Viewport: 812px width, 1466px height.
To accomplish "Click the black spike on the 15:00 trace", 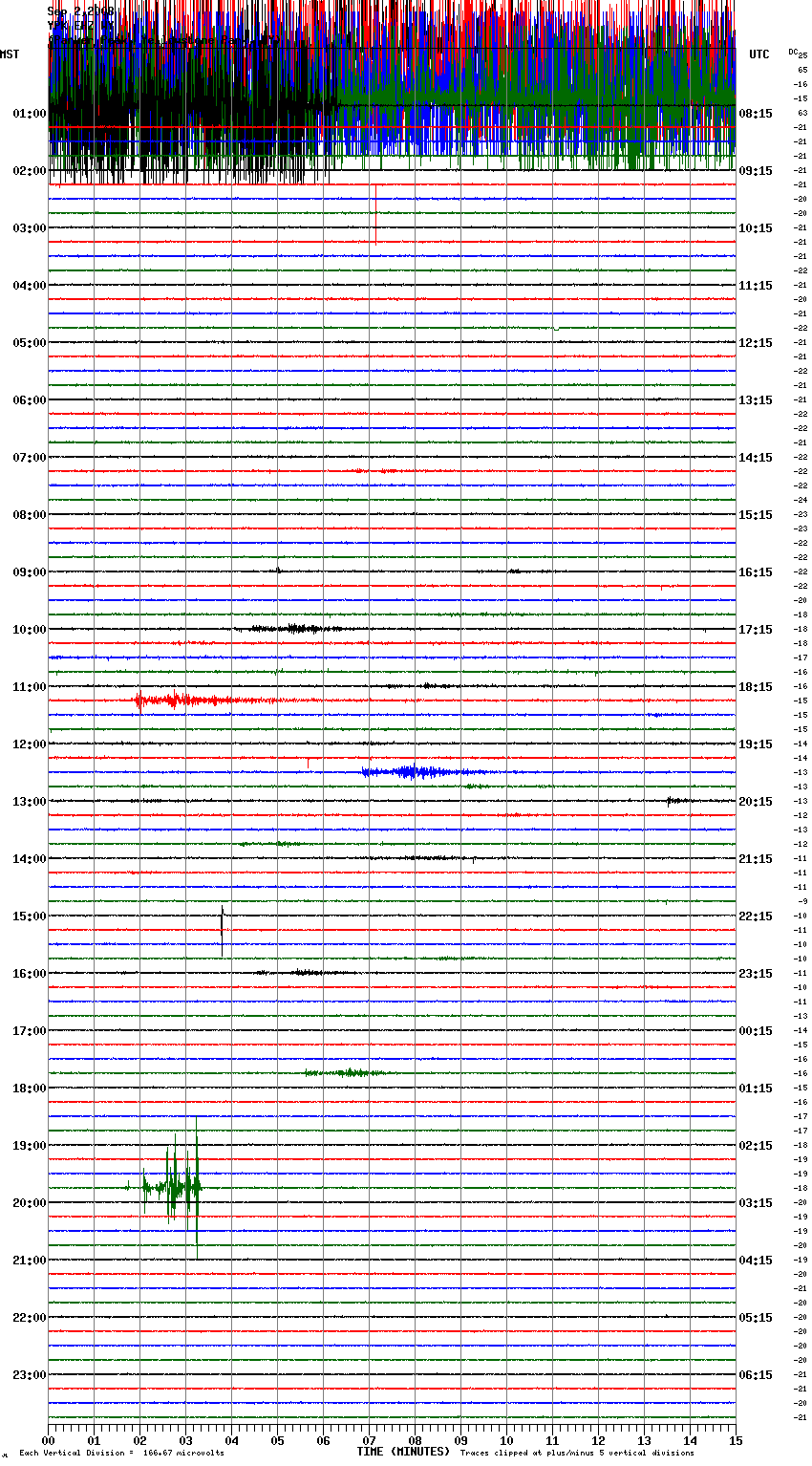I will coord(223,930).
